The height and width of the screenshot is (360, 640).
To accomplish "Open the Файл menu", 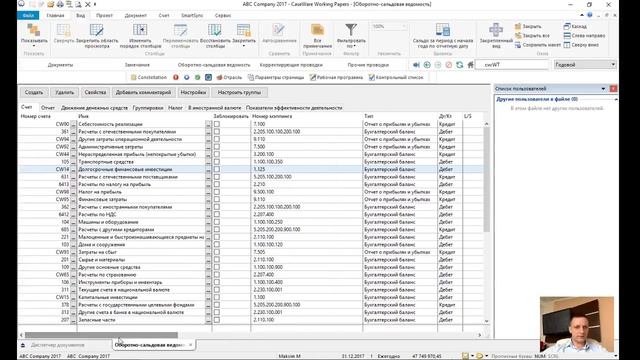I will (x=28, y=16).
